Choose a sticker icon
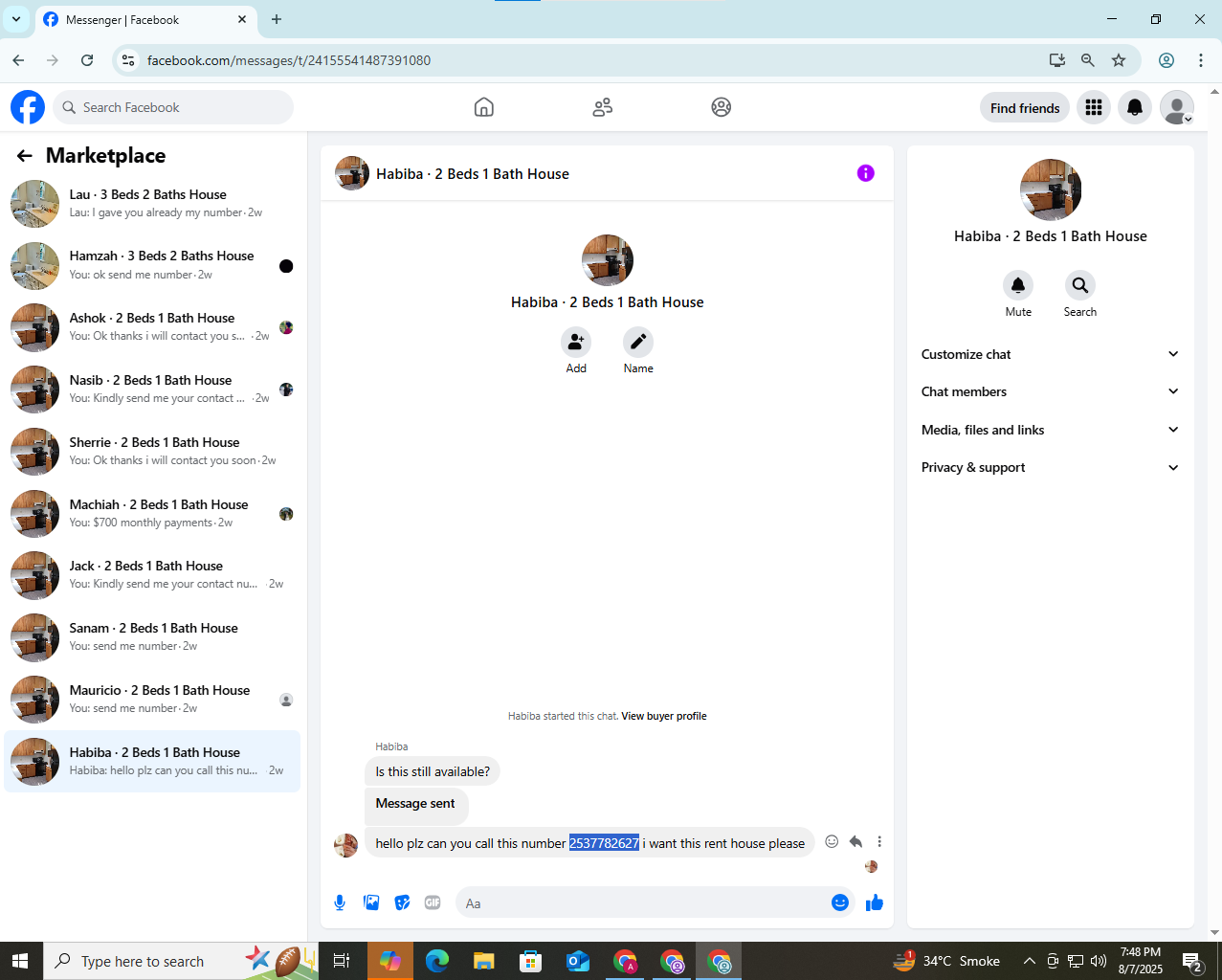Screen dimensions: 1222x980 pos(403,902)
